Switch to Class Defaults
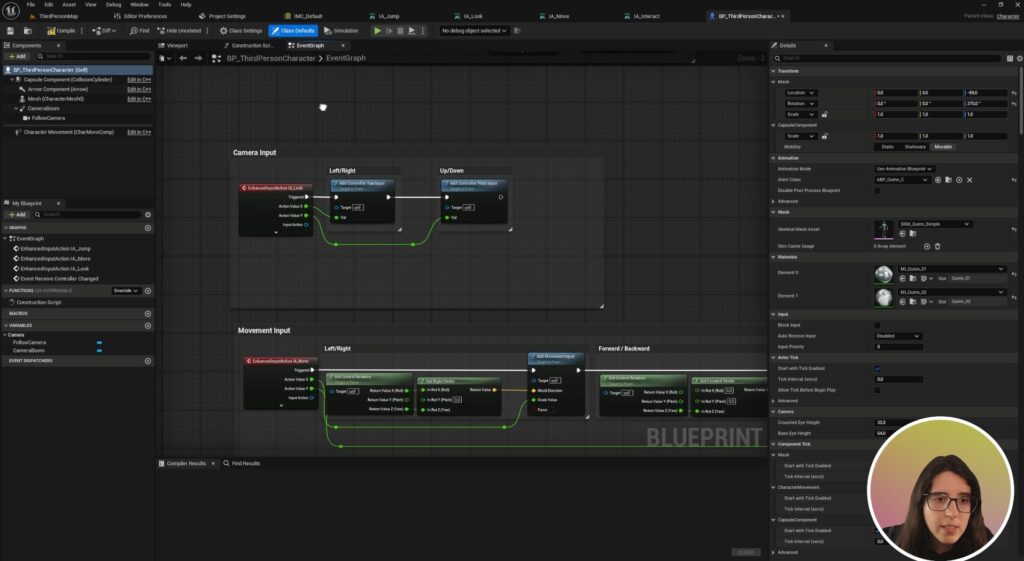 coord(293,31)
